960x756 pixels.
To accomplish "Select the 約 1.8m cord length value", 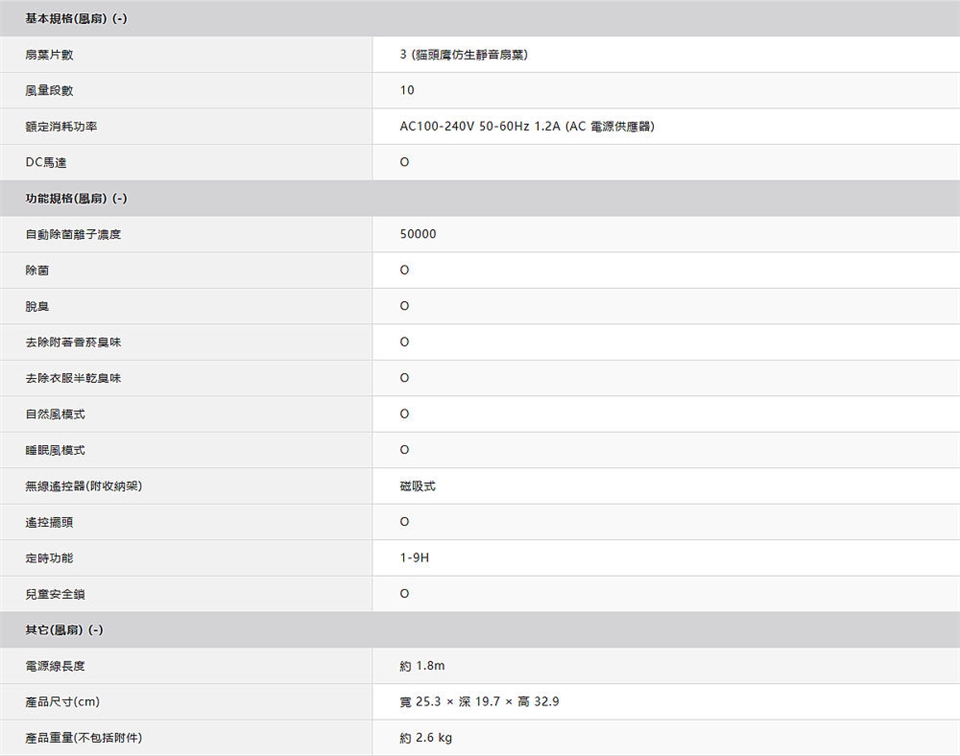I will click(x=422, y=666).
